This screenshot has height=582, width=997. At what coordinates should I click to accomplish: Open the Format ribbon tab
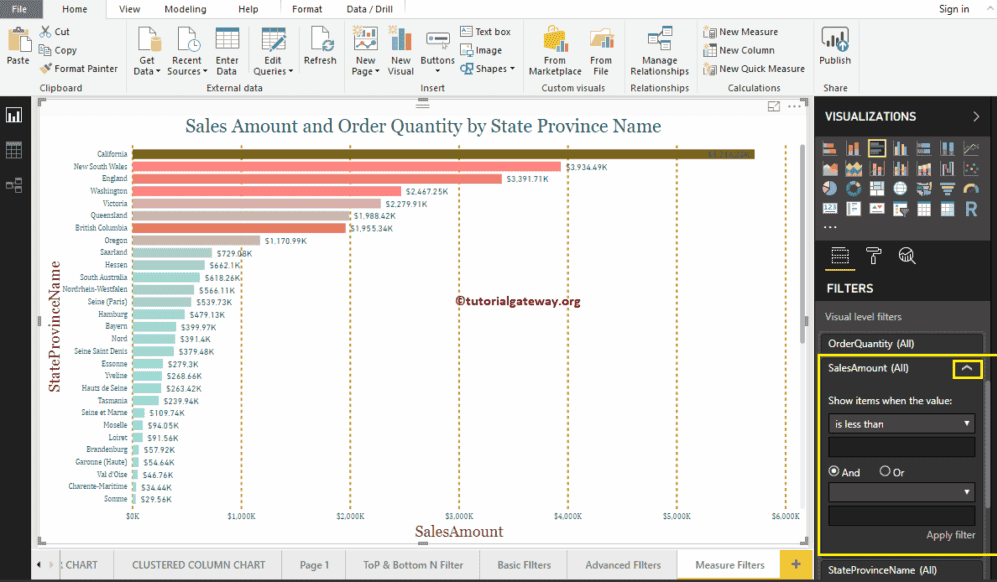307,9
